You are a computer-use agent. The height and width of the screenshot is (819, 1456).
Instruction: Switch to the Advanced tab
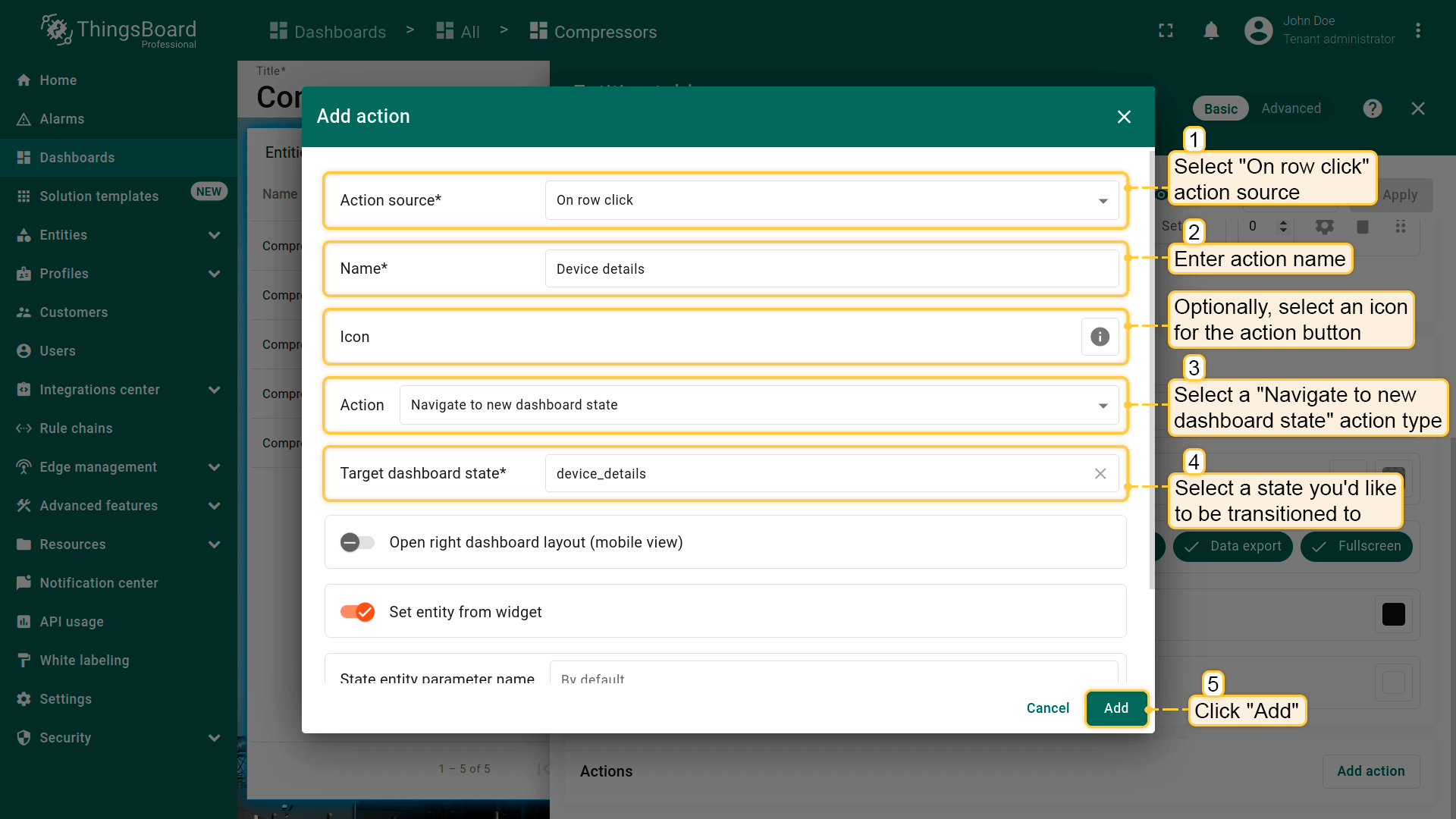1291,108
